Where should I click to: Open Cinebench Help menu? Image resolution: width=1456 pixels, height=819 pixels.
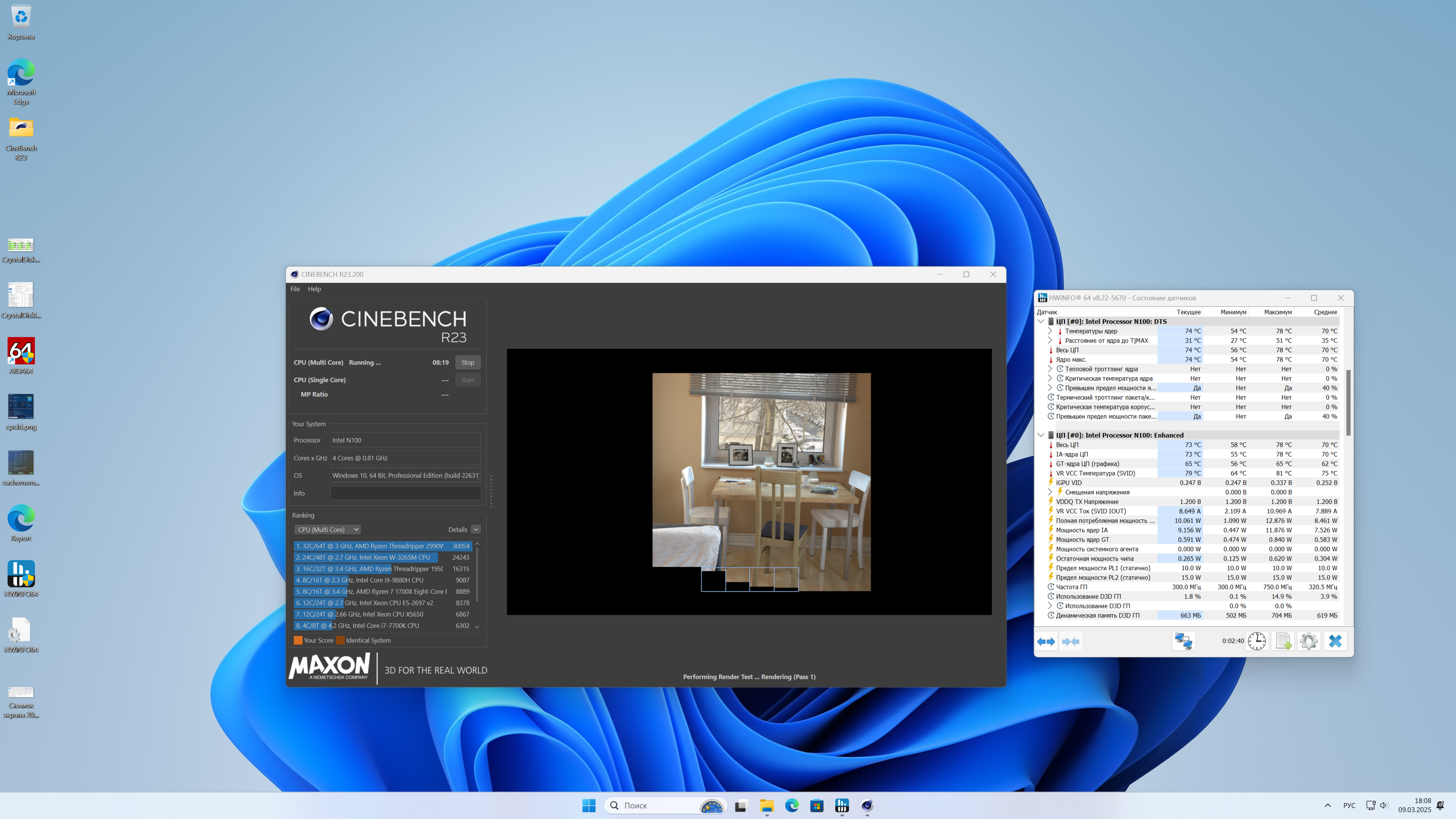[314, 289]
